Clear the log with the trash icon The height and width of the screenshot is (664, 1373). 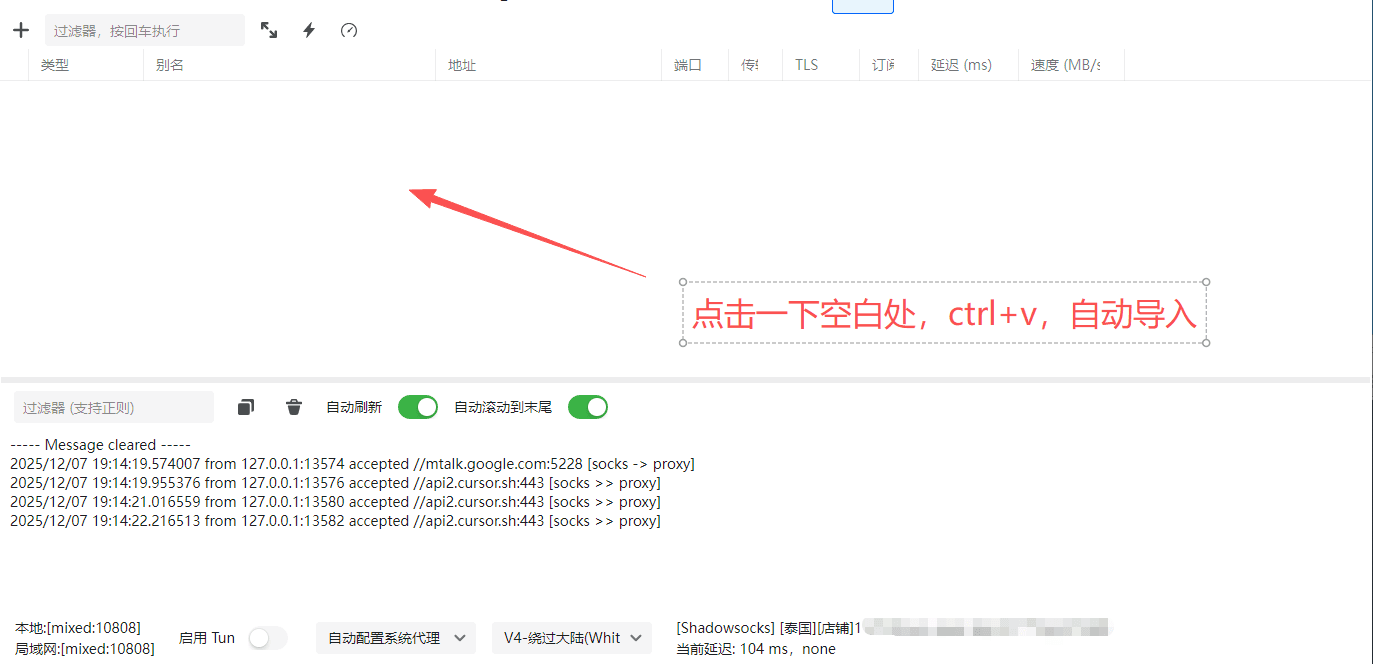click(x=294, y=407)
